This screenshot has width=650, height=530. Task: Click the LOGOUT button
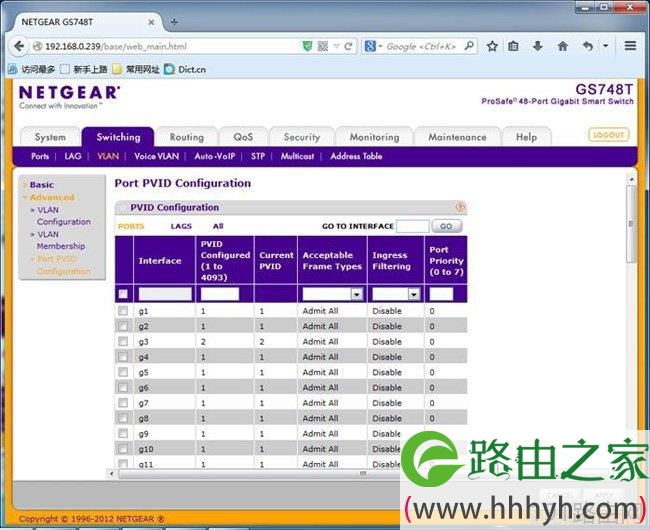(609, 135)
